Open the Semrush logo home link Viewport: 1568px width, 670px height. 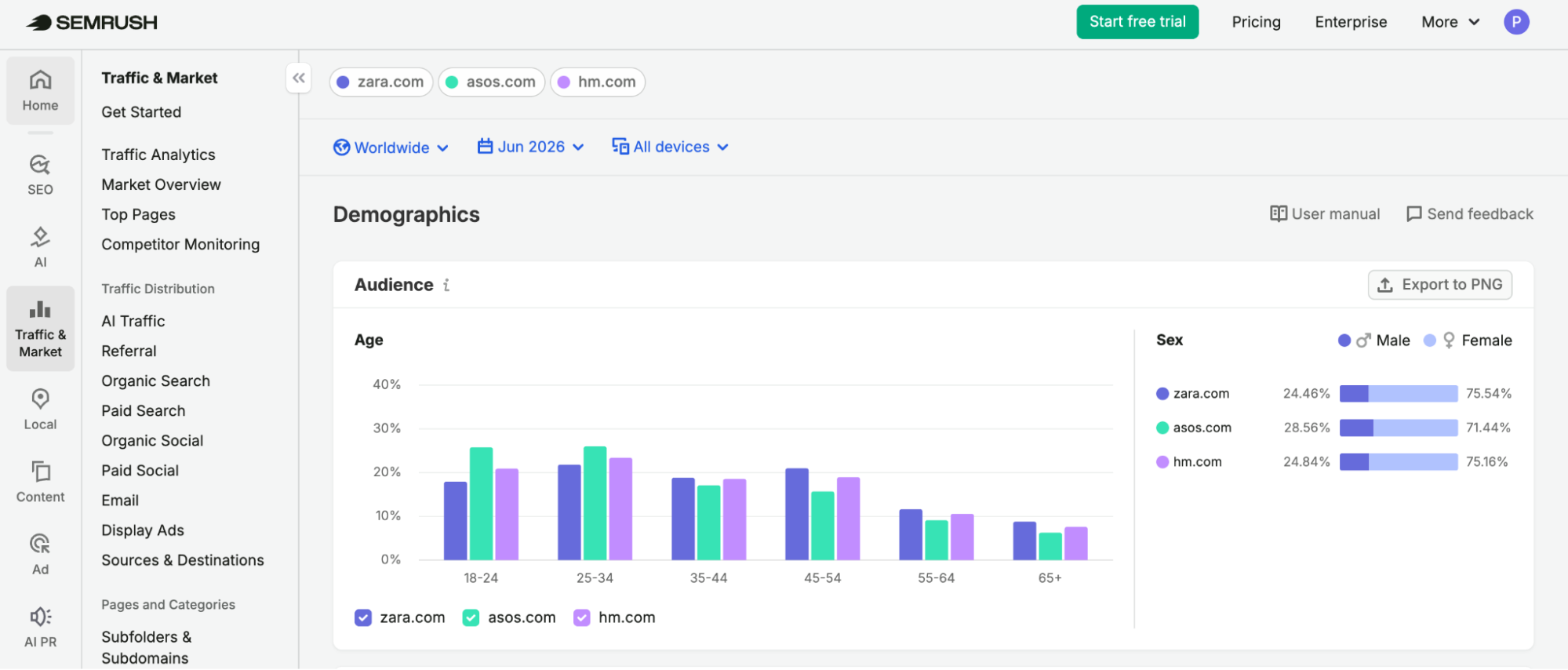coord(92,22)
